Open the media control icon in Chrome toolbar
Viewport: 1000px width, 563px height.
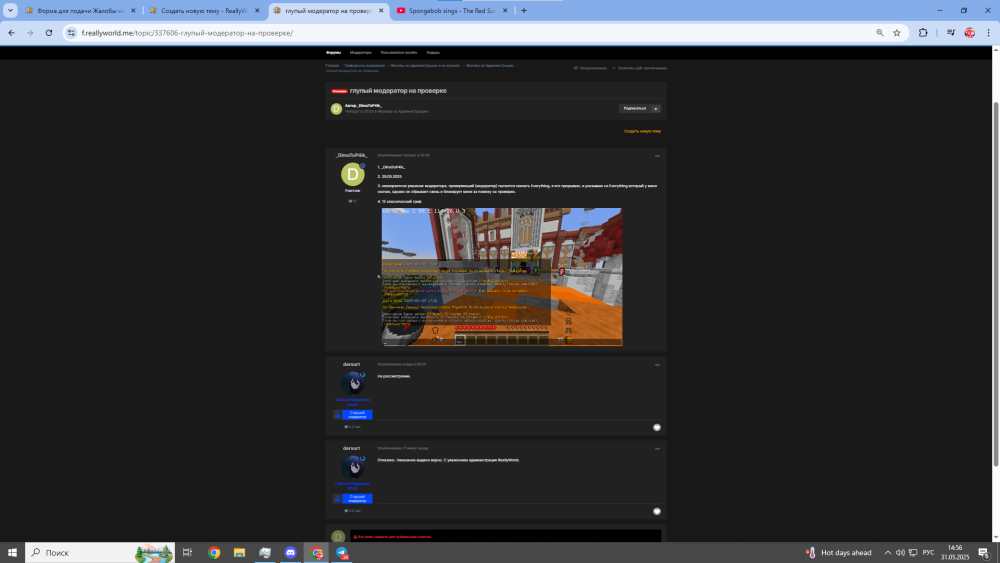950,33
